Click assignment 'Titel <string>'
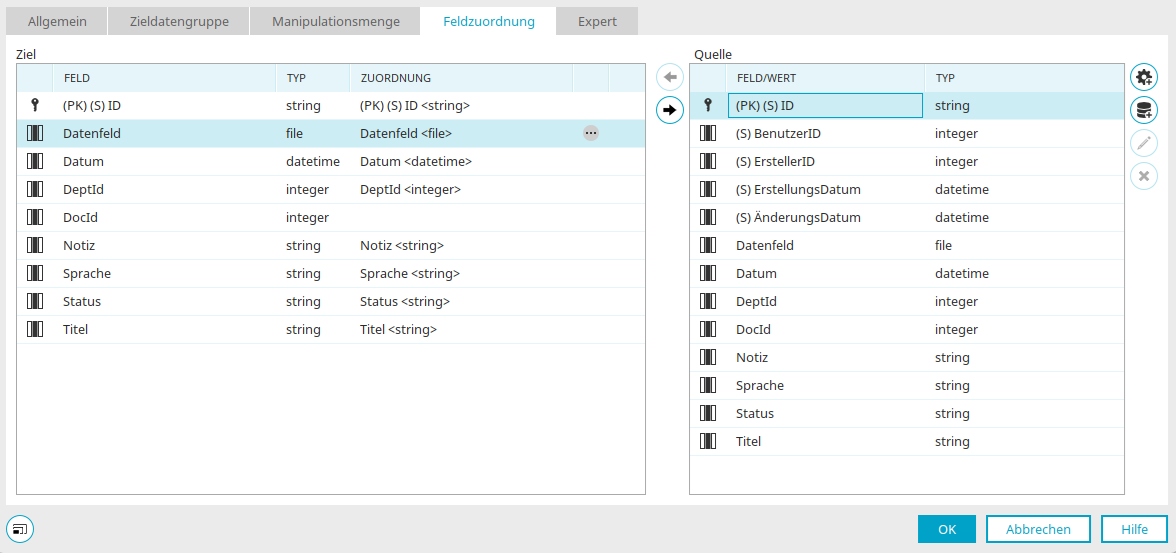The image size is (1176, 553). click(x=399, y=329)
